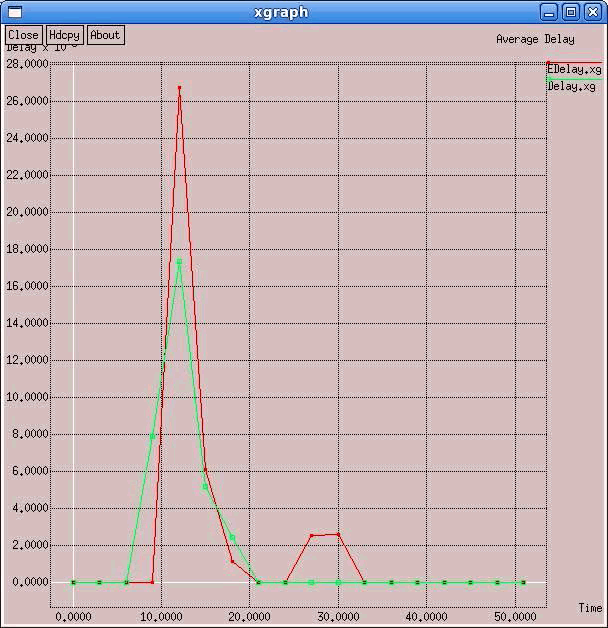This screenshot has width=608, height=628.
Task: Click the Time axis label
Action: tap(590, 607)
